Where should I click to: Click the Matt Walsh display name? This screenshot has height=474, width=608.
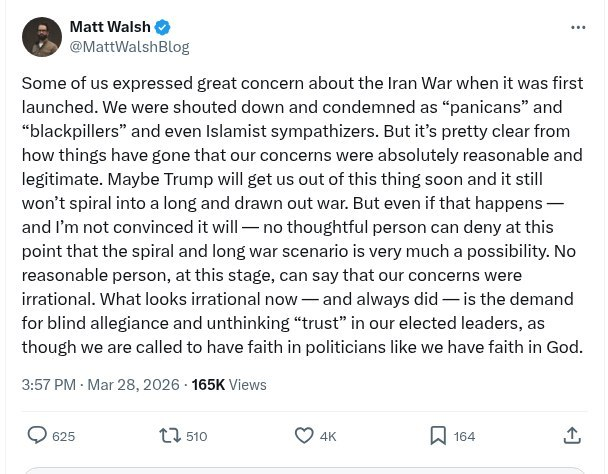coord(107,27)
